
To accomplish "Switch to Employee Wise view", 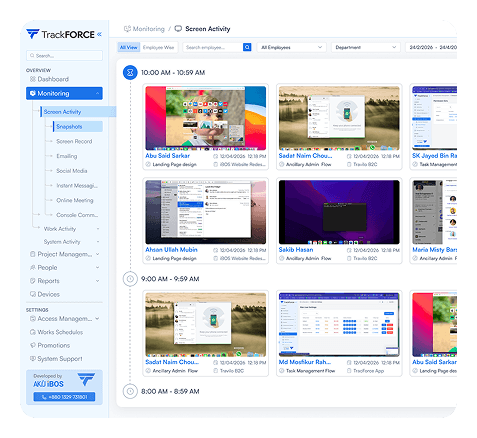I will [x=158, y=47].
